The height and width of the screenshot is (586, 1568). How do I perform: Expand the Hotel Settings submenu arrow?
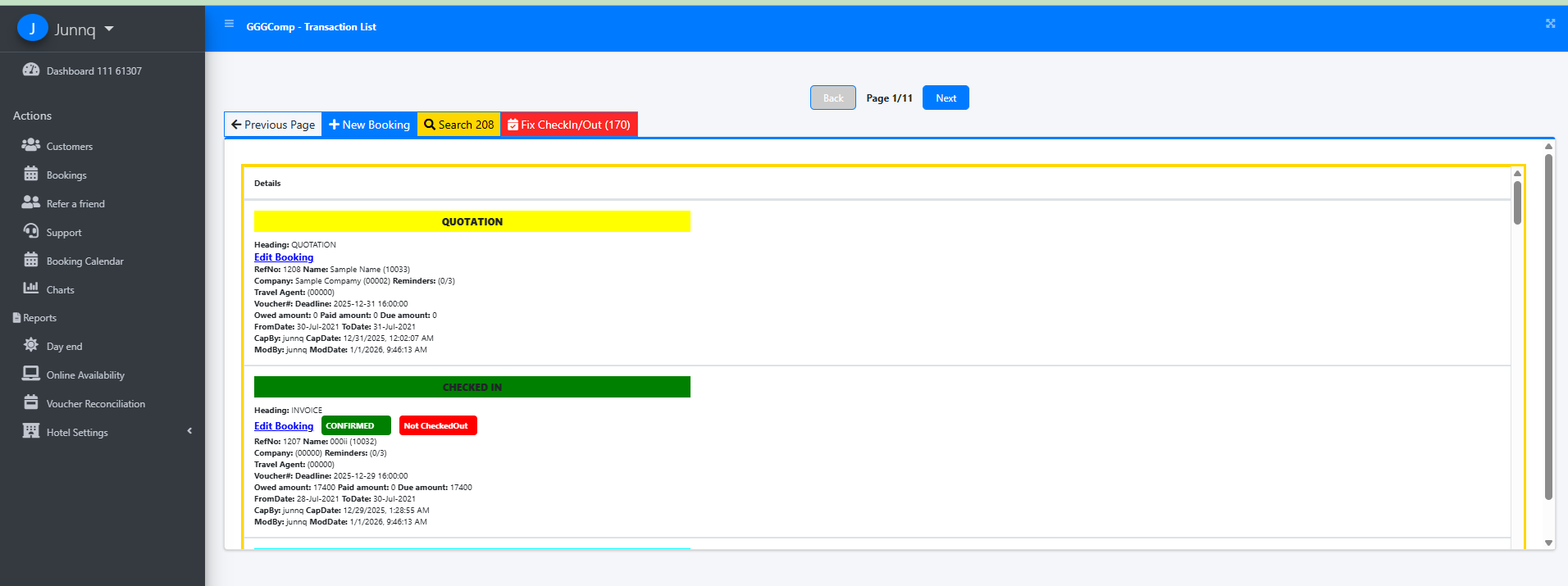[189, 431]
